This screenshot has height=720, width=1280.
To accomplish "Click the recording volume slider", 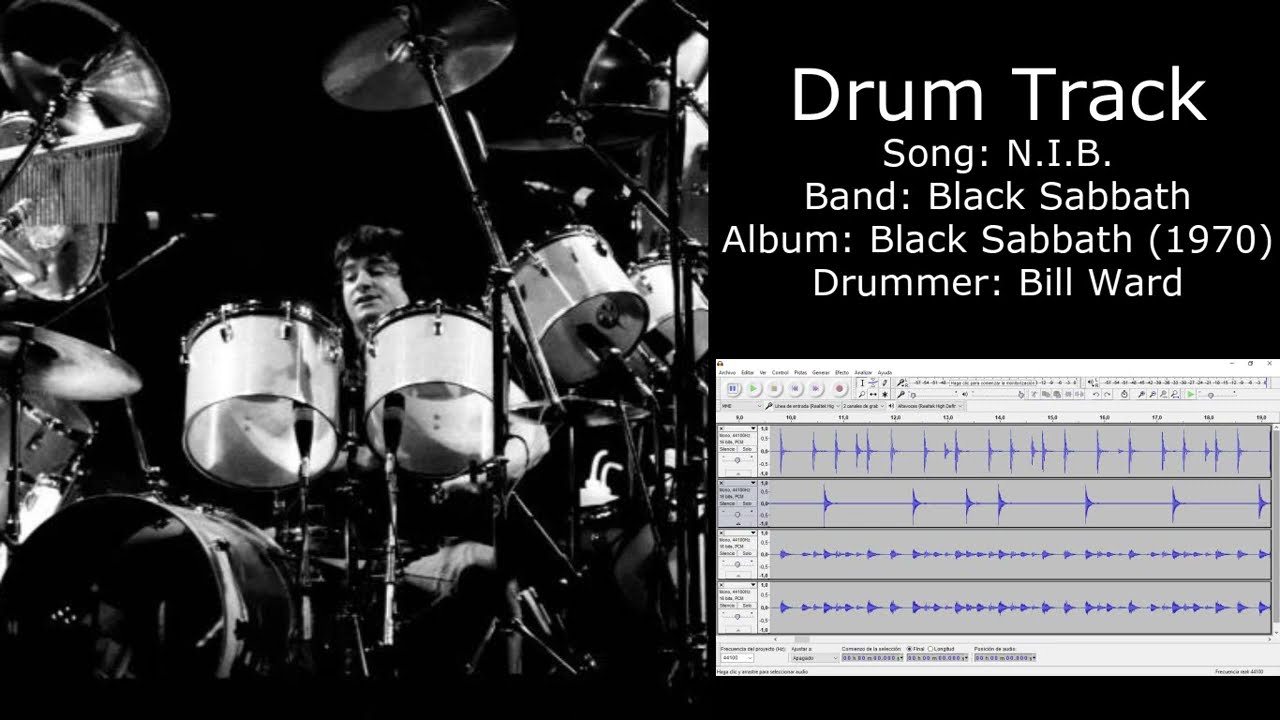I will pos(934,394).
